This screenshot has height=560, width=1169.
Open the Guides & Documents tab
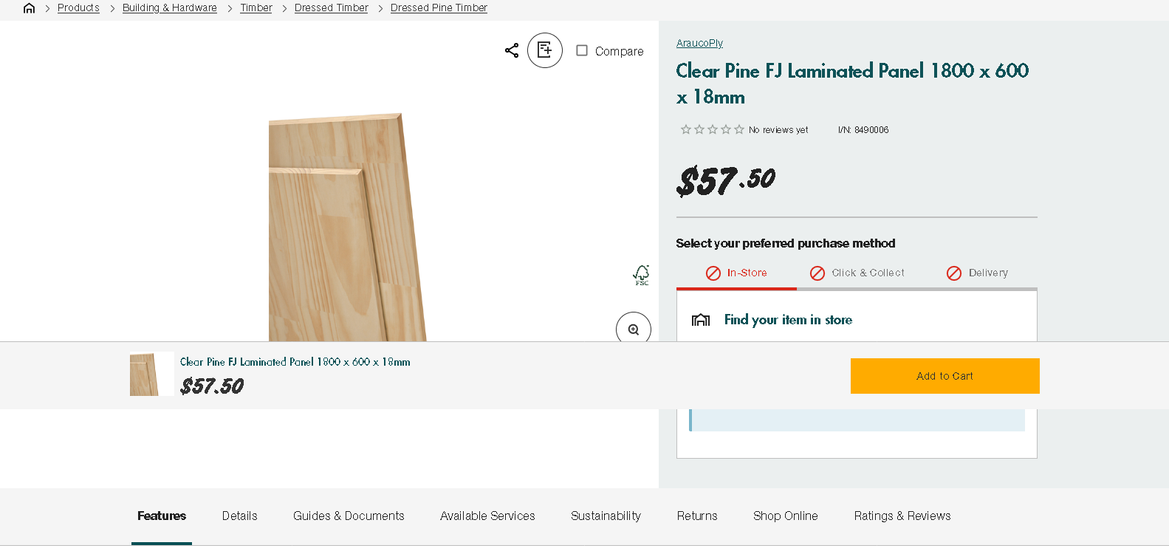[x=349, y=516]
